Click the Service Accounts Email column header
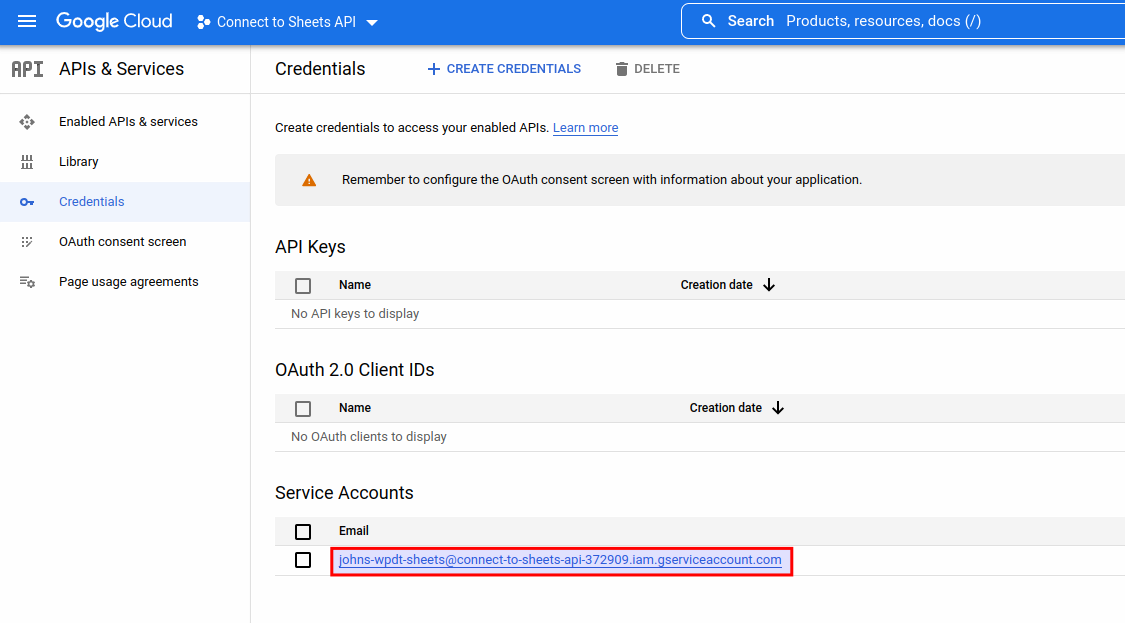The image size is (1125, 623). point(354,530)
